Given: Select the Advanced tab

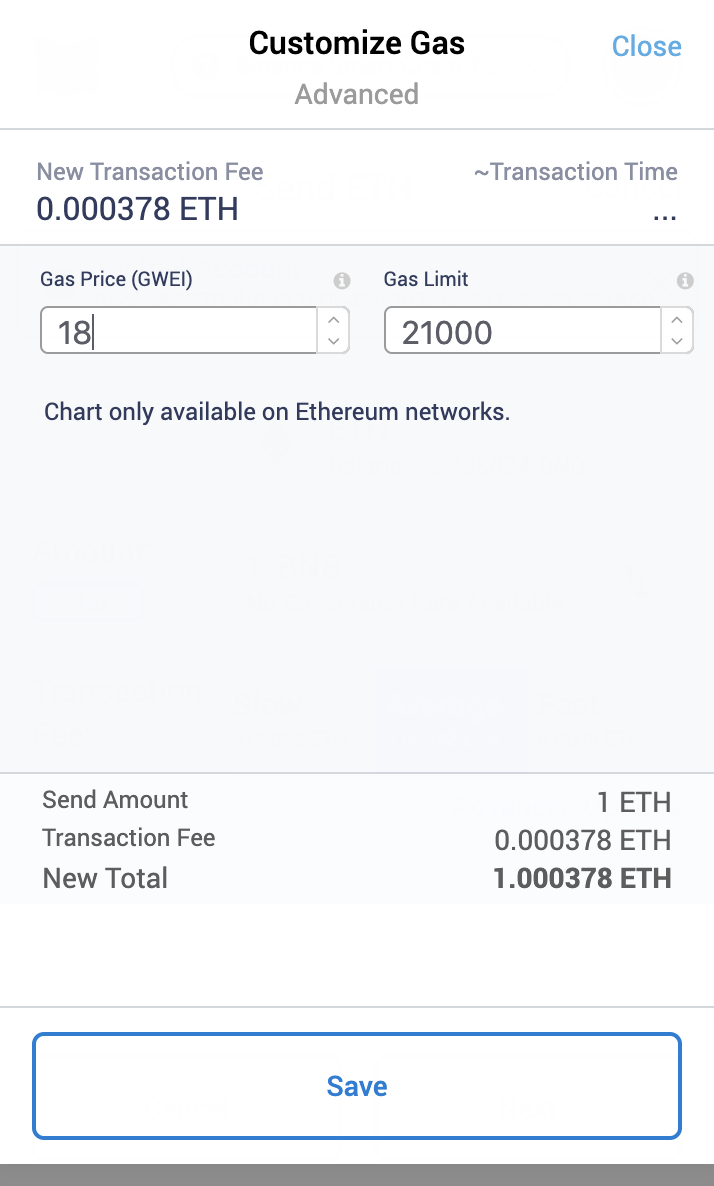Looking at the screenshot, I should tap(357, 95).
